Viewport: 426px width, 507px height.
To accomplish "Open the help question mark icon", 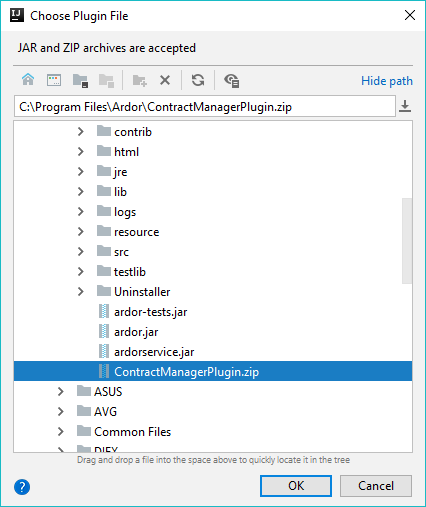I will point(22,487).
